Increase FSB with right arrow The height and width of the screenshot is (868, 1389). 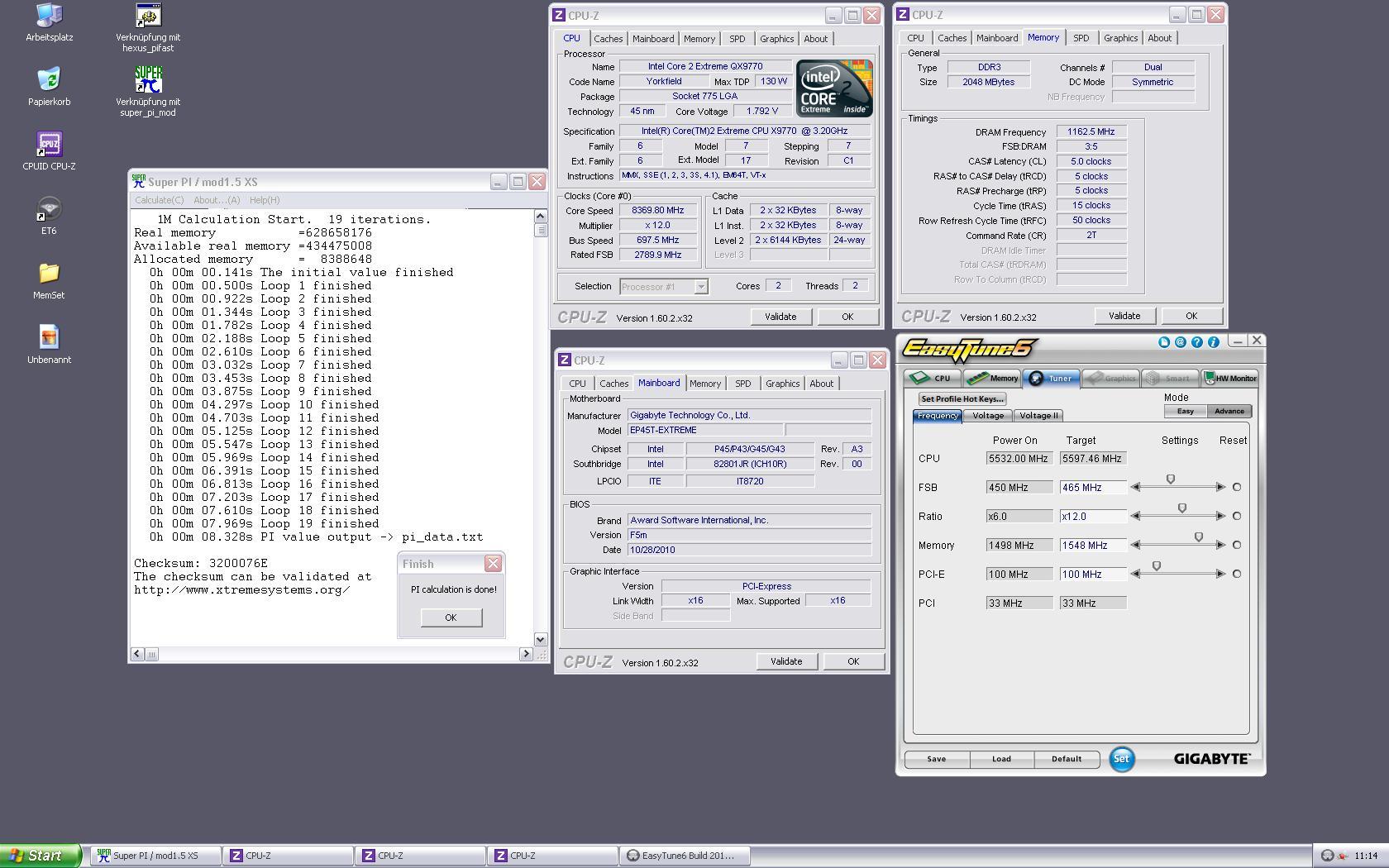[x=1220, y=487]
